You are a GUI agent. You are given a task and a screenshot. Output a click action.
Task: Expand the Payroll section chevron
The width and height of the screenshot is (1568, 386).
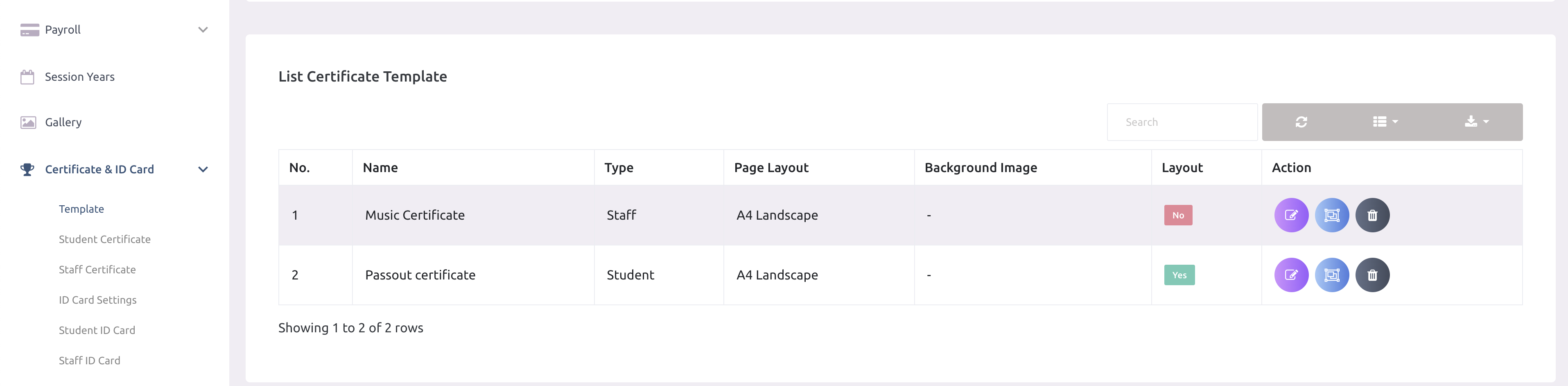(203, 29)
